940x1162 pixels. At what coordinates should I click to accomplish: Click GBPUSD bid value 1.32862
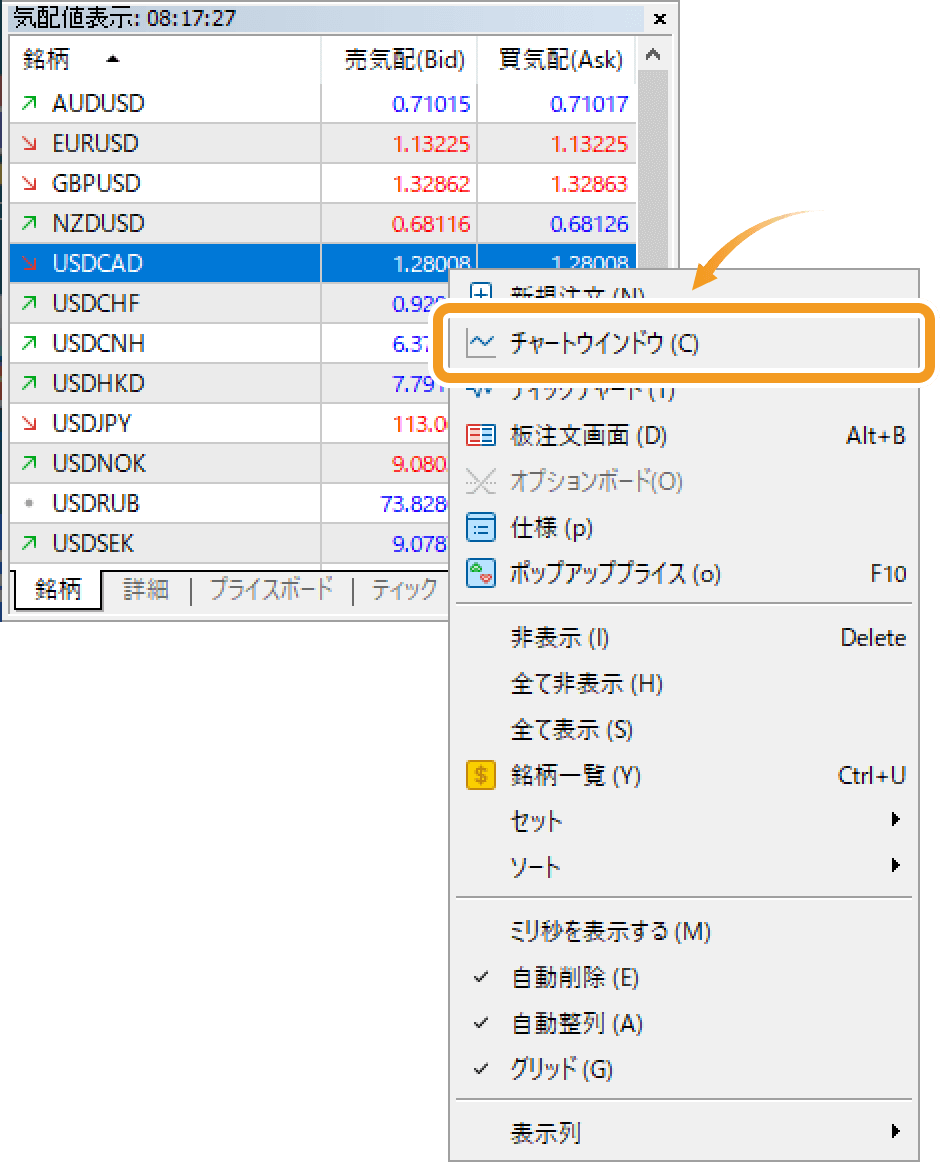click(x=431, y=185)
